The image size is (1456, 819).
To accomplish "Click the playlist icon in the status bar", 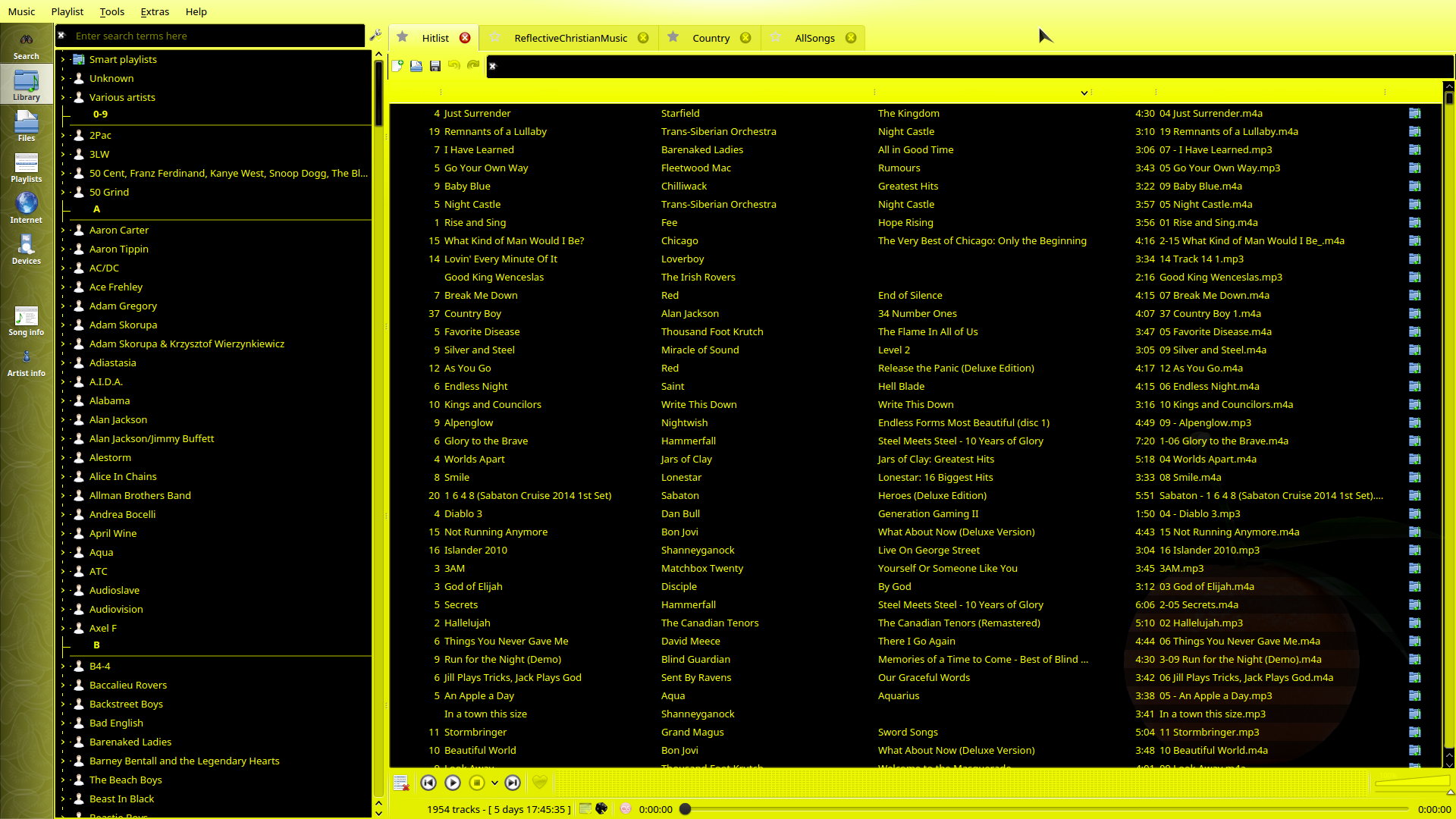I will coord(585,808).
